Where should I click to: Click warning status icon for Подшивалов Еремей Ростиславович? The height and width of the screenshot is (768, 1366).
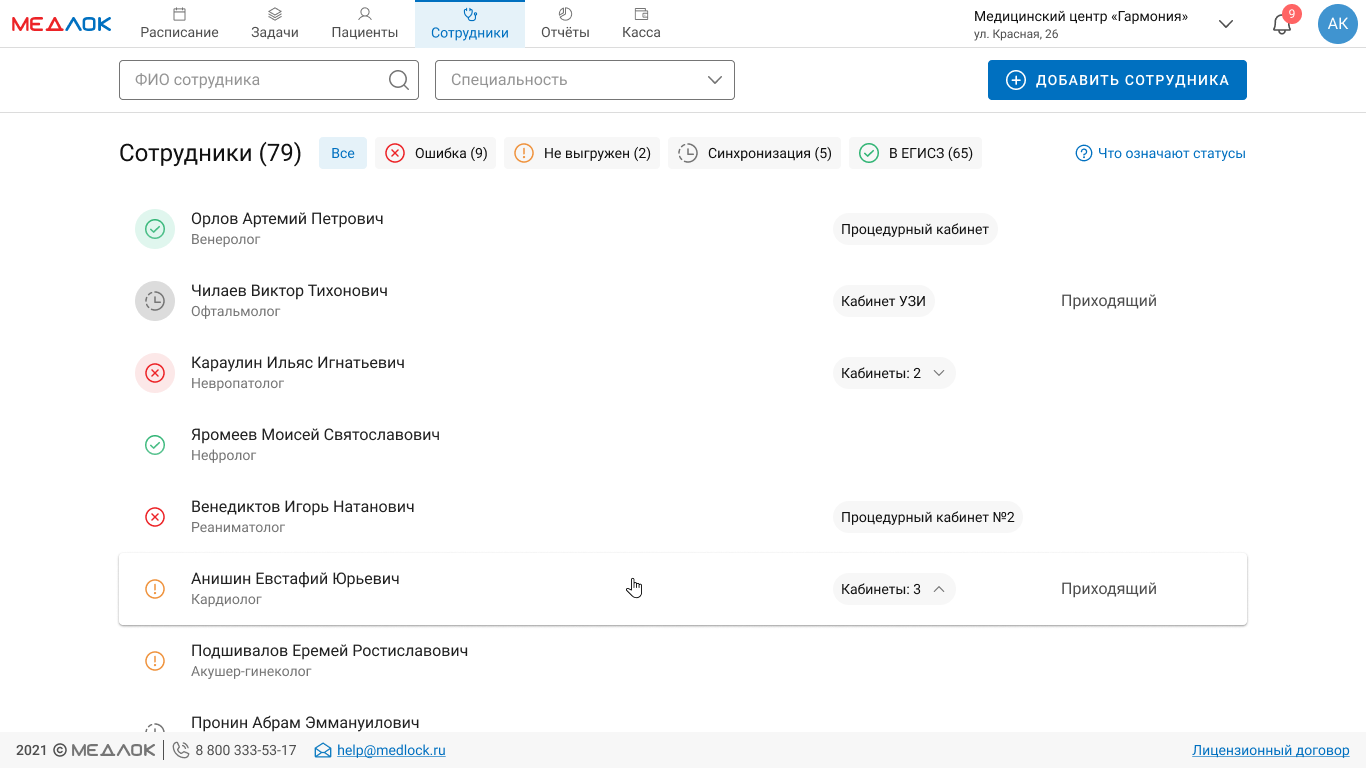155,661
